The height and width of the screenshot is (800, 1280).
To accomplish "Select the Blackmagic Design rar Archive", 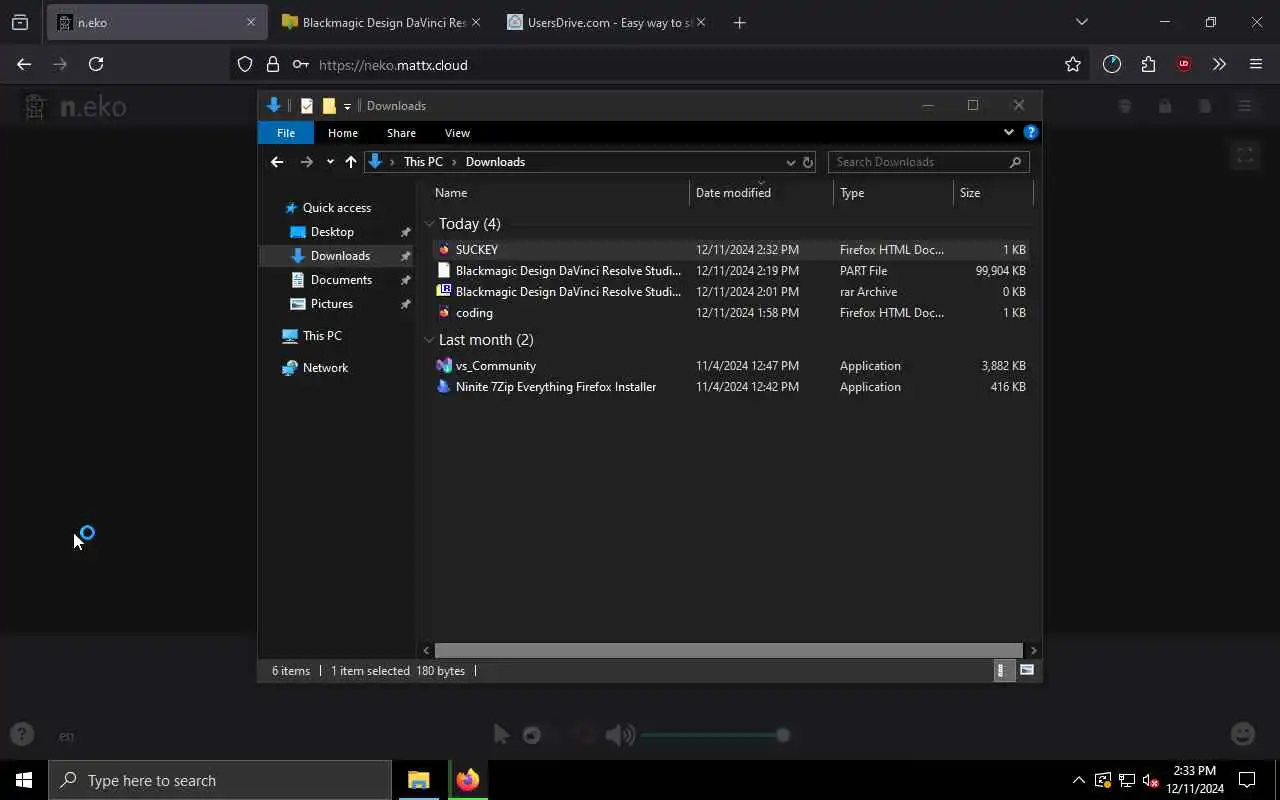I will pyautogui.click(x=731, y=292).
